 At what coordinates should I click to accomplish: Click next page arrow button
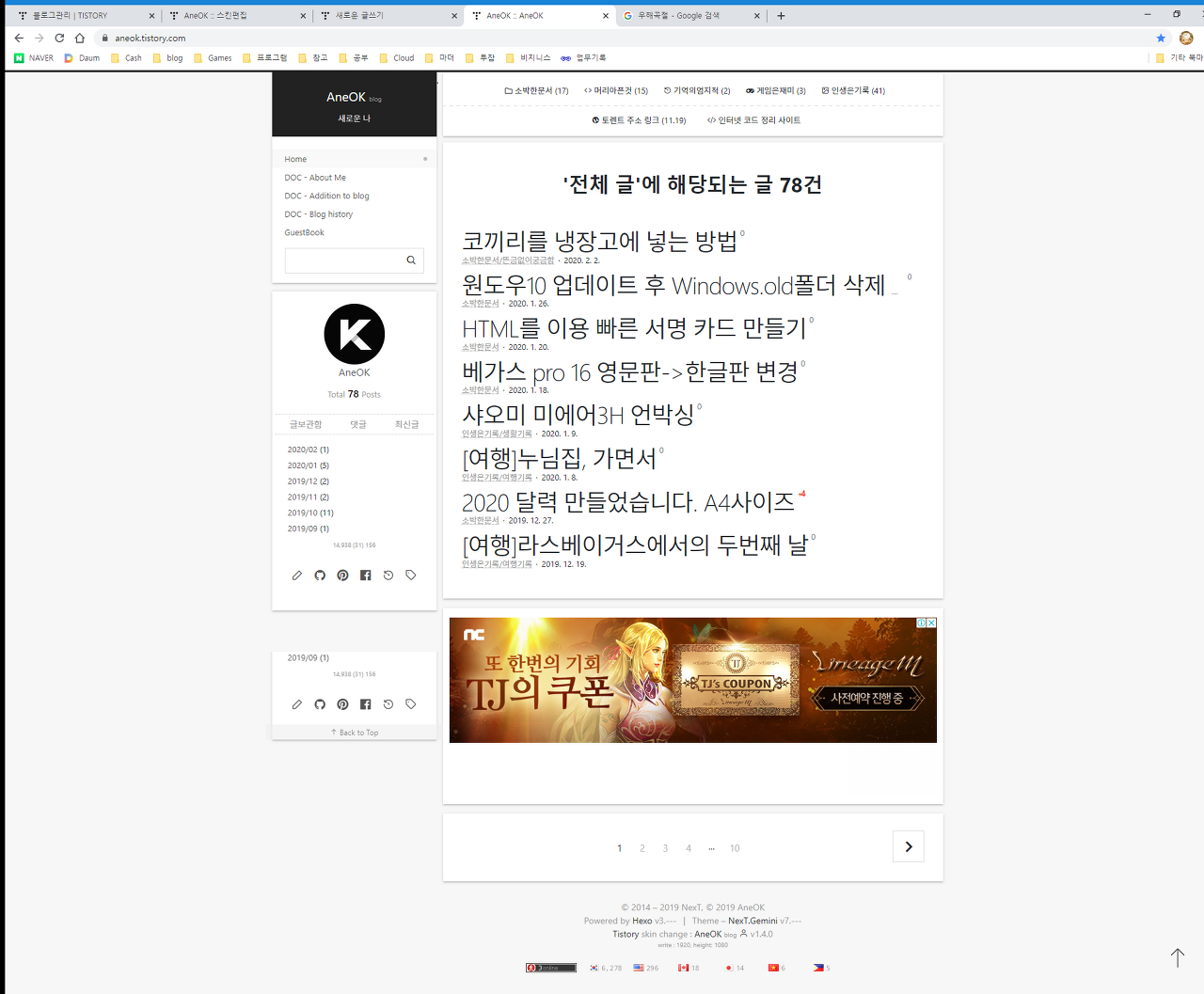pyautogui.click(x=909, y=846)
